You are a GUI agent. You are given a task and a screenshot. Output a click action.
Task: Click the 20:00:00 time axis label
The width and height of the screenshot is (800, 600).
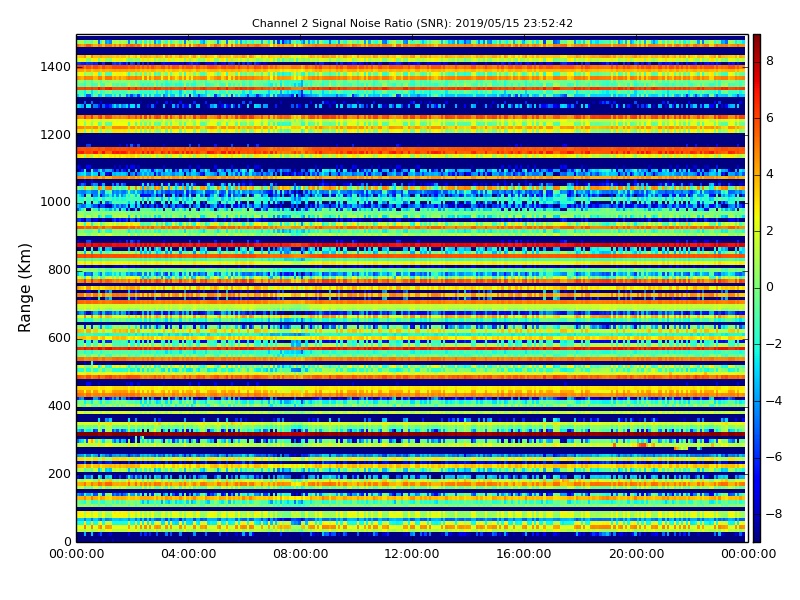pyautogui.click(x=637, y=554)
